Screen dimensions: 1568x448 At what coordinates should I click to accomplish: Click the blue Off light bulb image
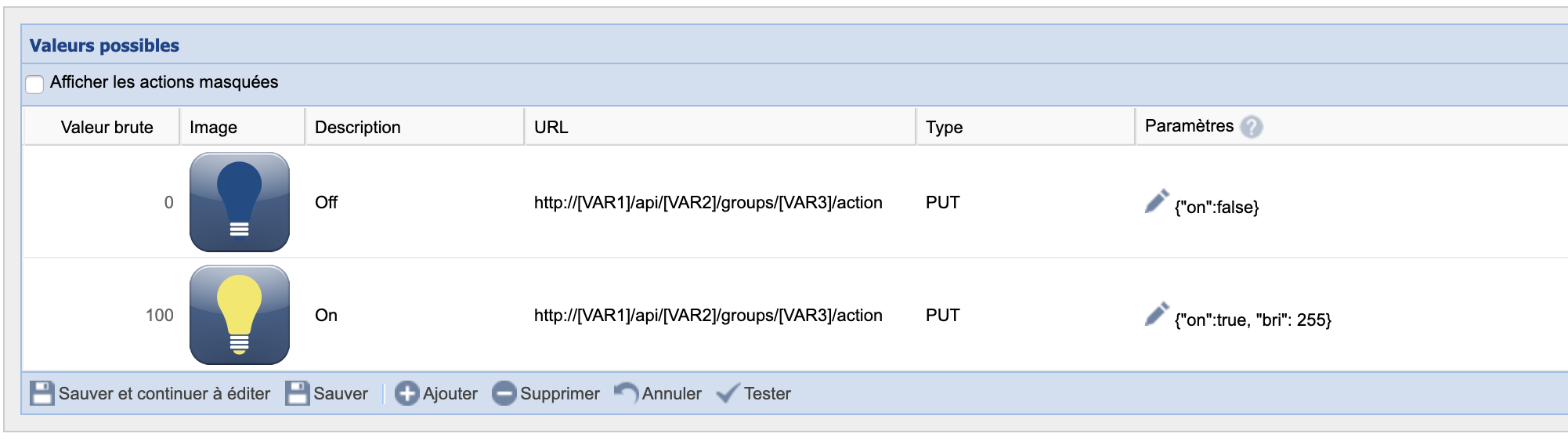tap(239, 202)
